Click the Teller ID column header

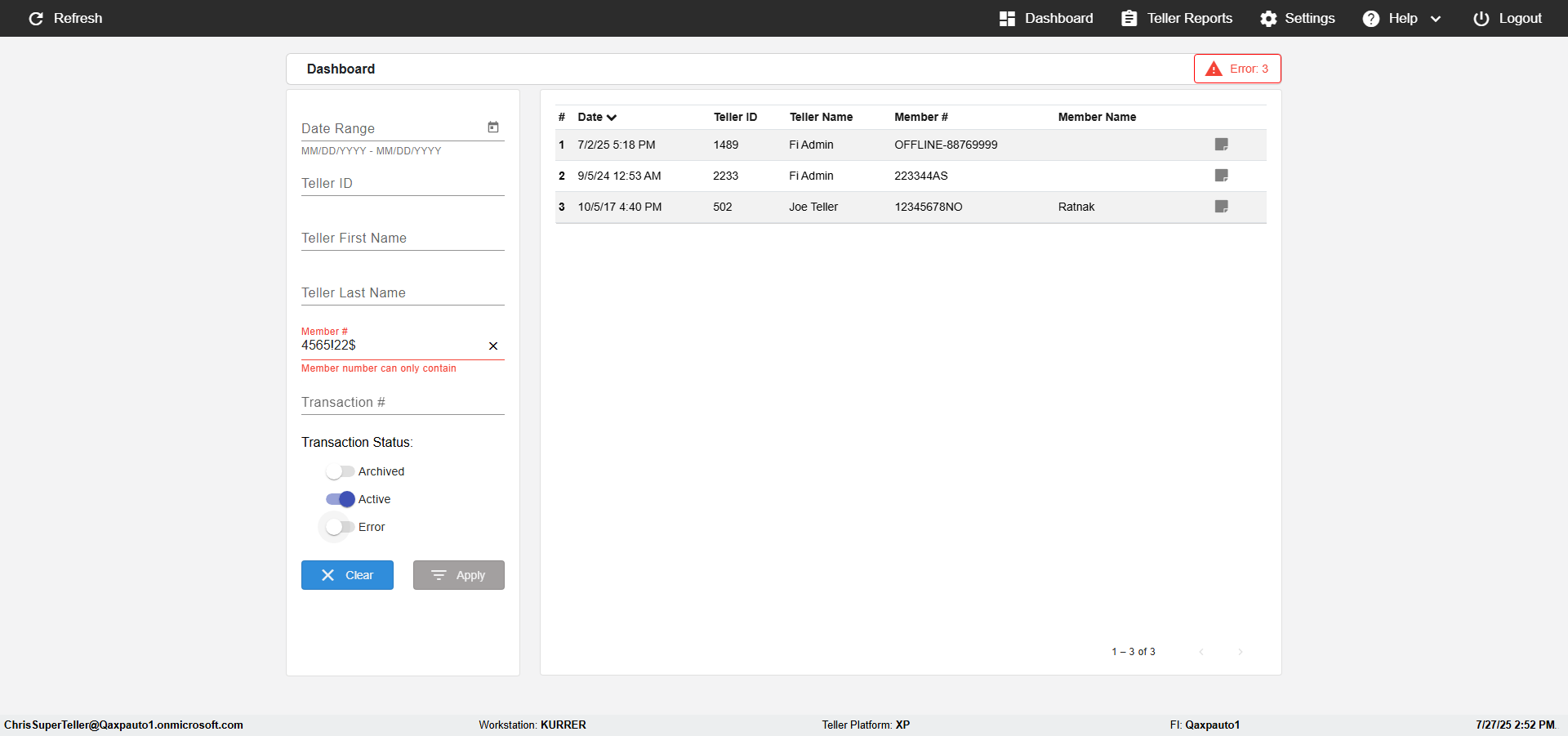(x=735, y=117)
